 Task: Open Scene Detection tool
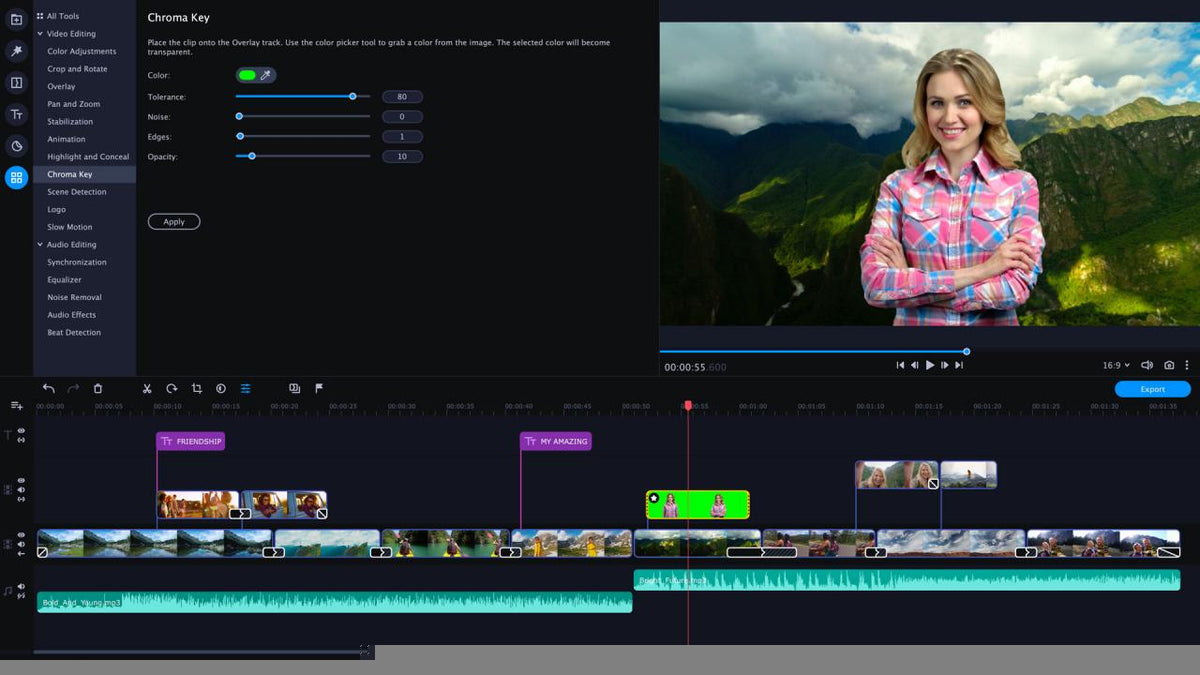coord(77,192)
